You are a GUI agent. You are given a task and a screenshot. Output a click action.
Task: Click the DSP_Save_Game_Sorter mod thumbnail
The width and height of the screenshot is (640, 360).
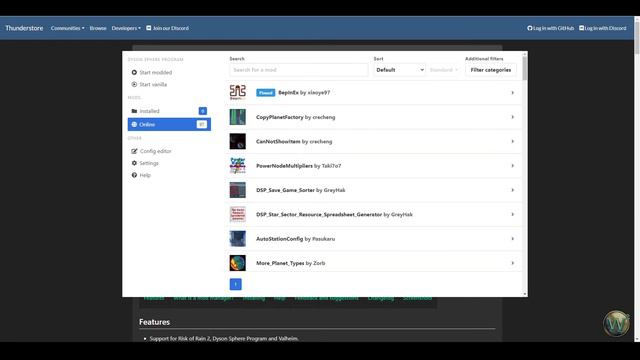[x=238, y=190]
